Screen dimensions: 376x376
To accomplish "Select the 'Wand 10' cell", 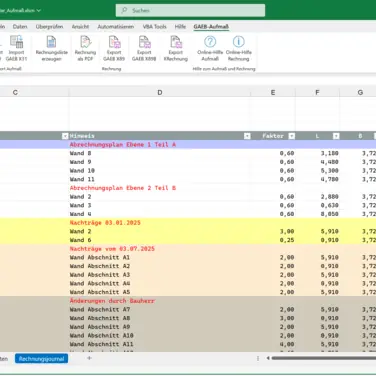I will click(160, 171).
